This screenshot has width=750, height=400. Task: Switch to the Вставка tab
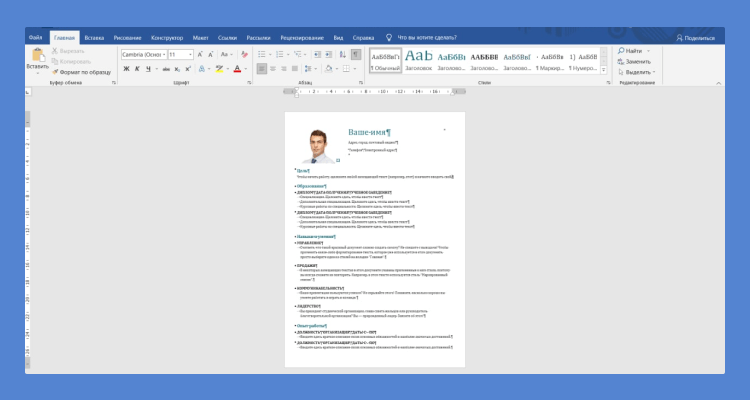pos(94,37)
